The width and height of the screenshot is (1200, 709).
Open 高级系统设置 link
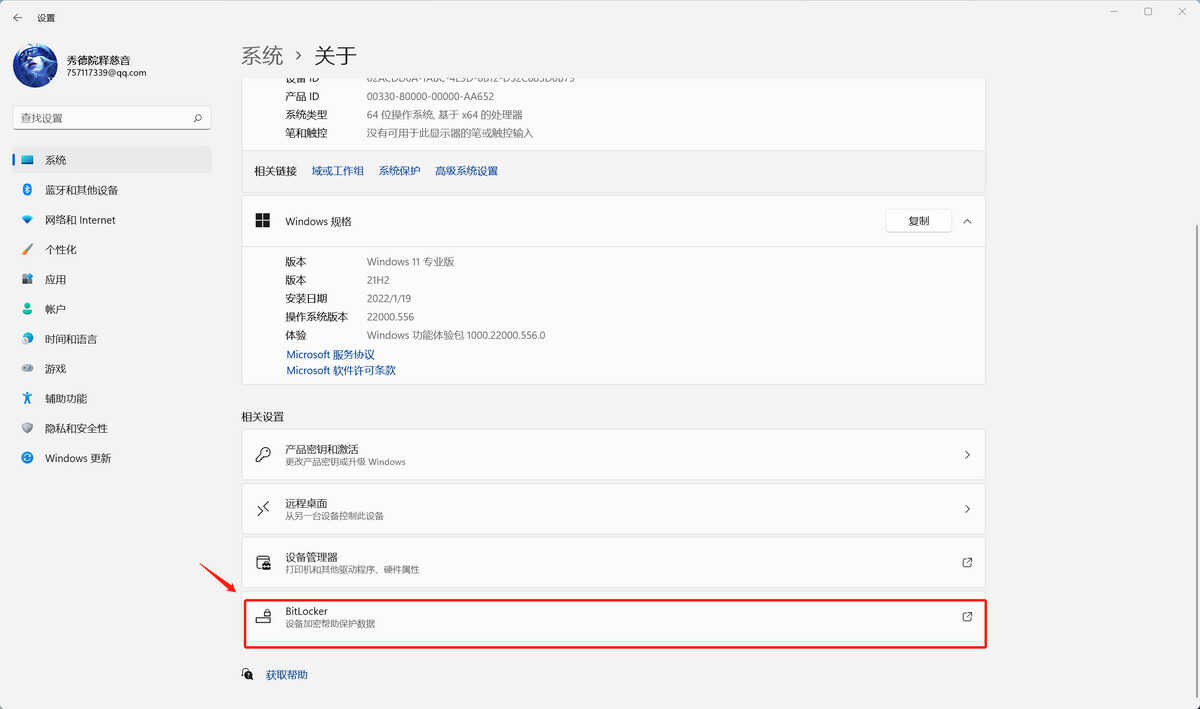point(466,171)
